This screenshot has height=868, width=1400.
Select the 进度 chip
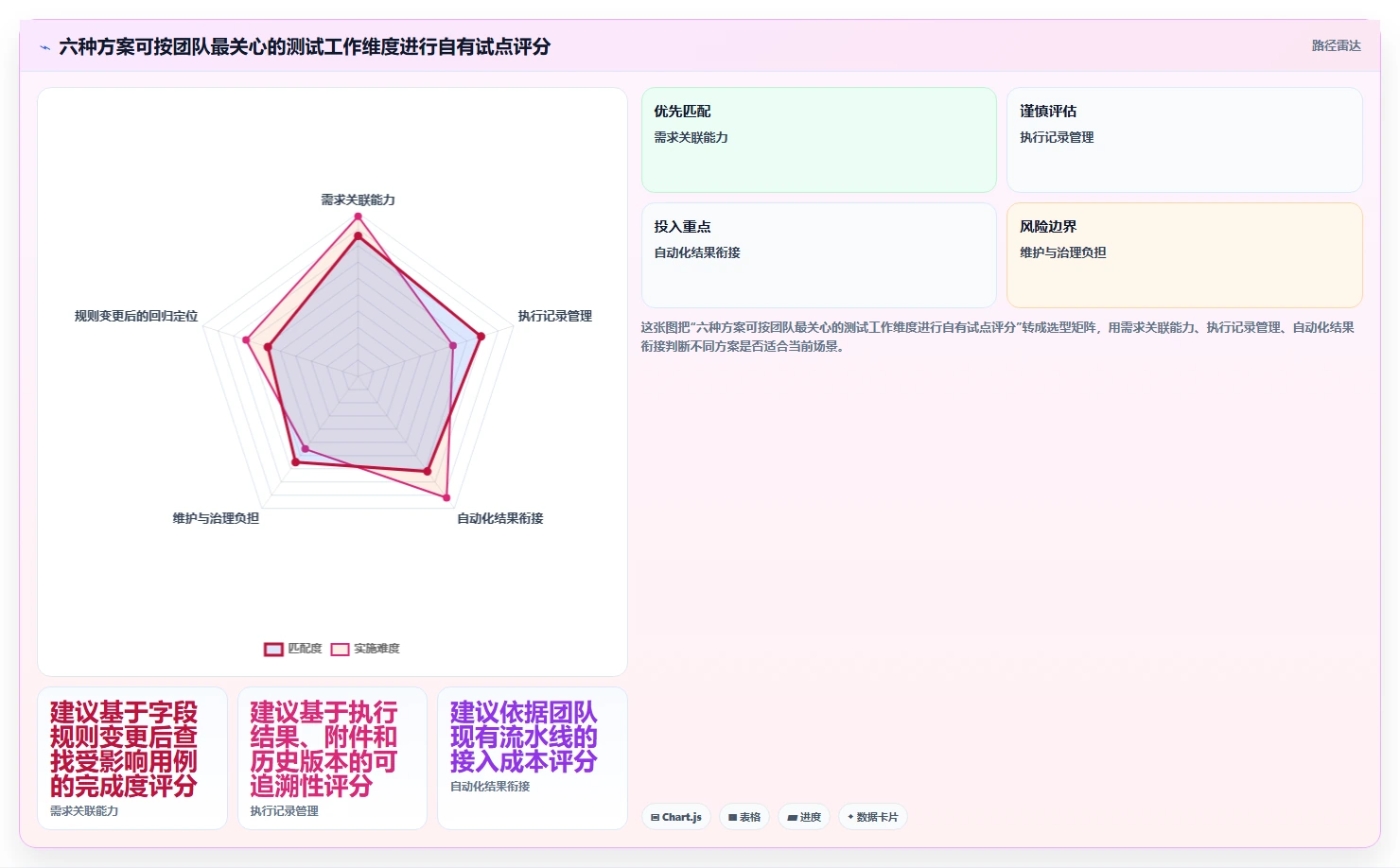tap(804, 817)
